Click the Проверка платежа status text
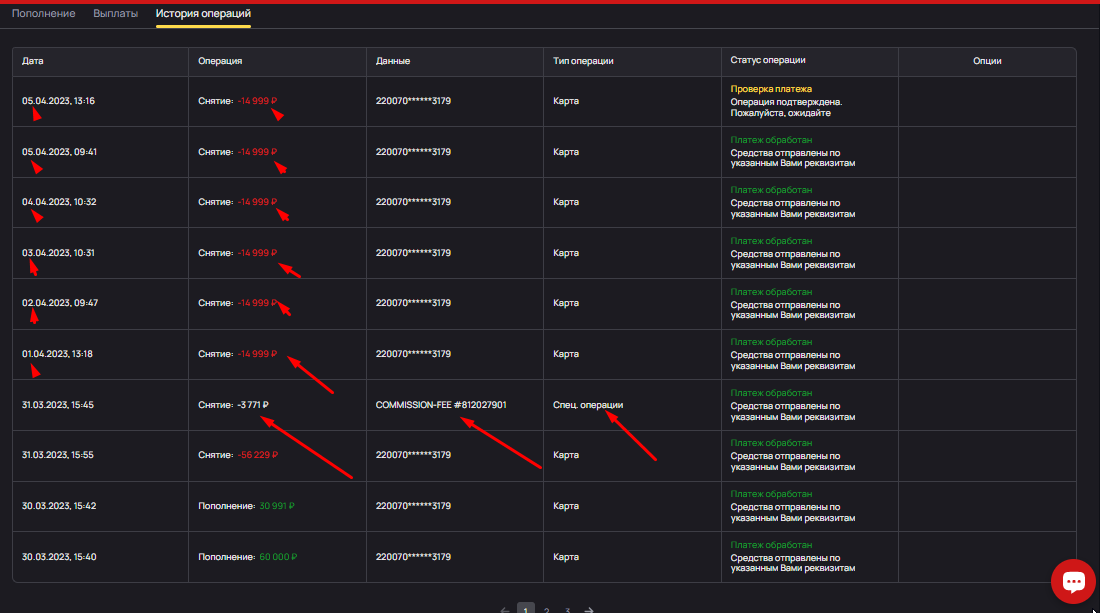The image size is (1100, 613). pyautogui.click(x=771, y=89)
